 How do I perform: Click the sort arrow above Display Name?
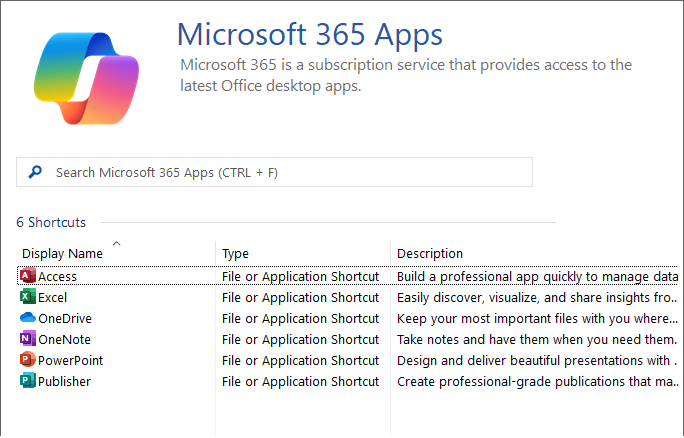[116, 243]
